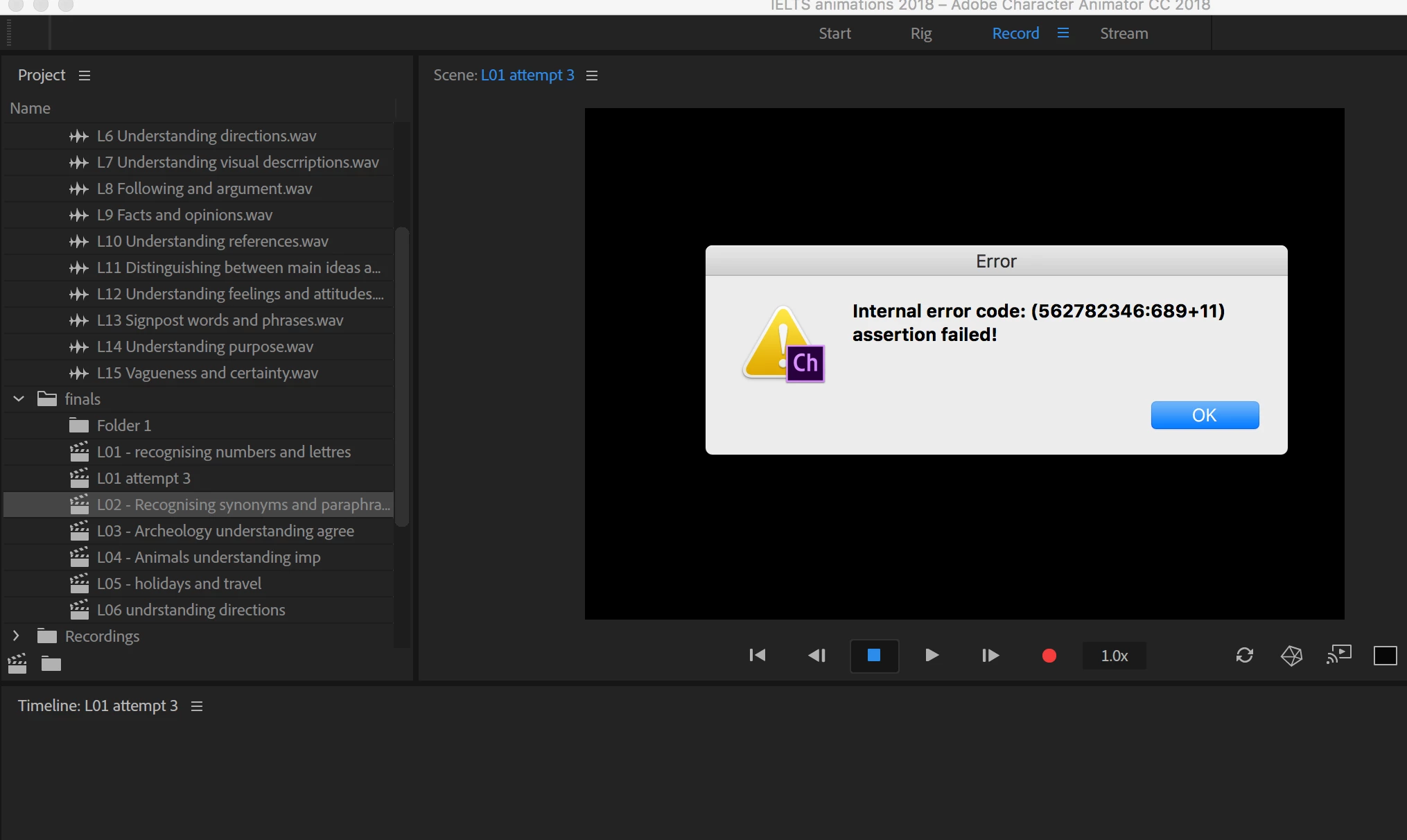This screenshot has width=1407, height=840.
Task: Click the Play button
Action: click(x=932, y=655)
